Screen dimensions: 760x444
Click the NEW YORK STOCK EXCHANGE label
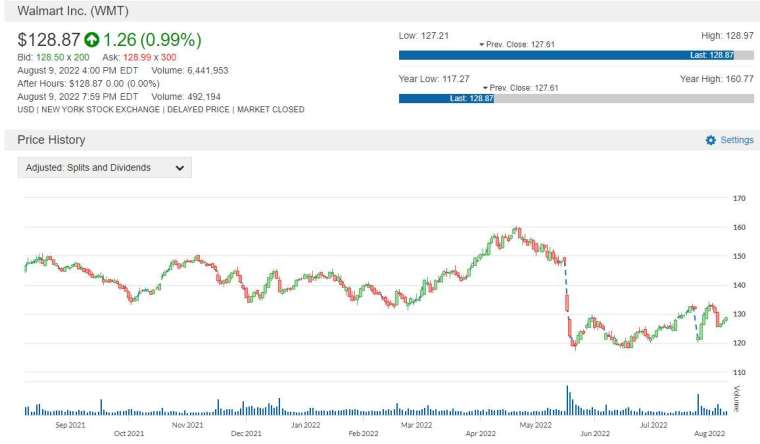tap(100, 110)
